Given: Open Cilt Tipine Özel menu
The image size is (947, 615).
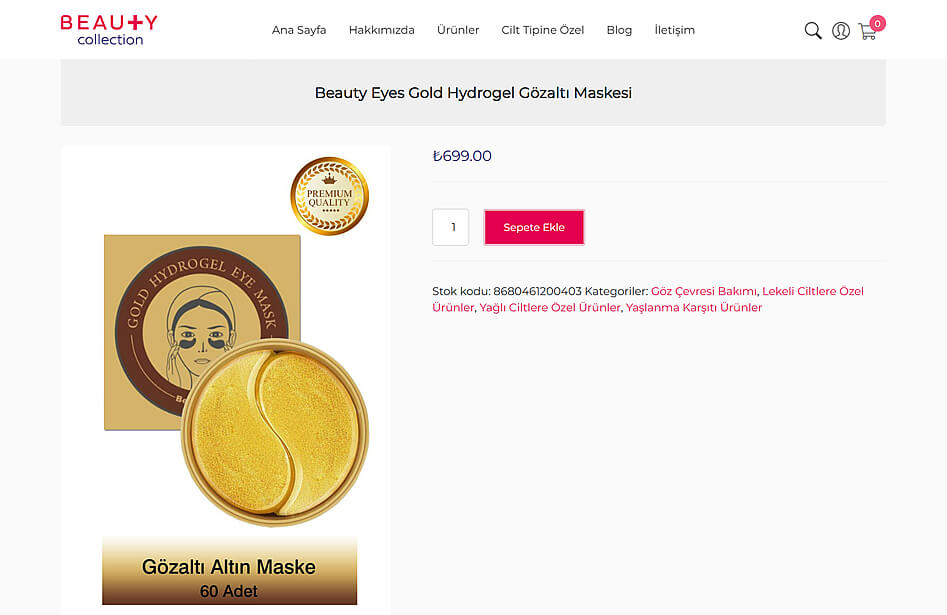Looking at the screenshot, I should pyautogui.click(x=542, y=30).
